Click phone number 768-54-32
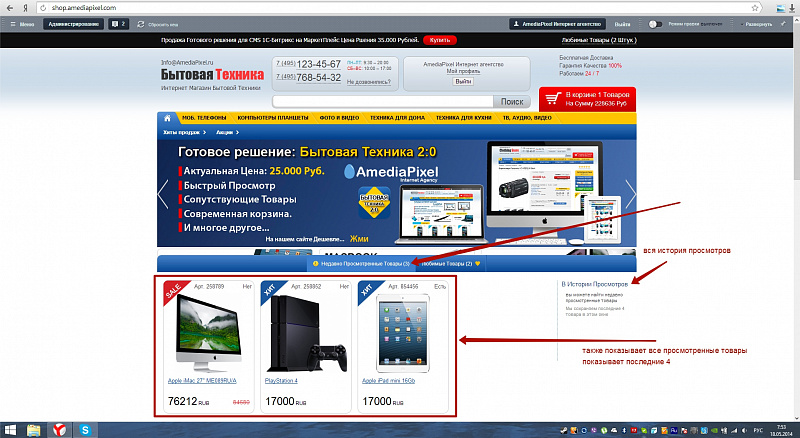Viewport: 800px width, 438px height. 318,78
